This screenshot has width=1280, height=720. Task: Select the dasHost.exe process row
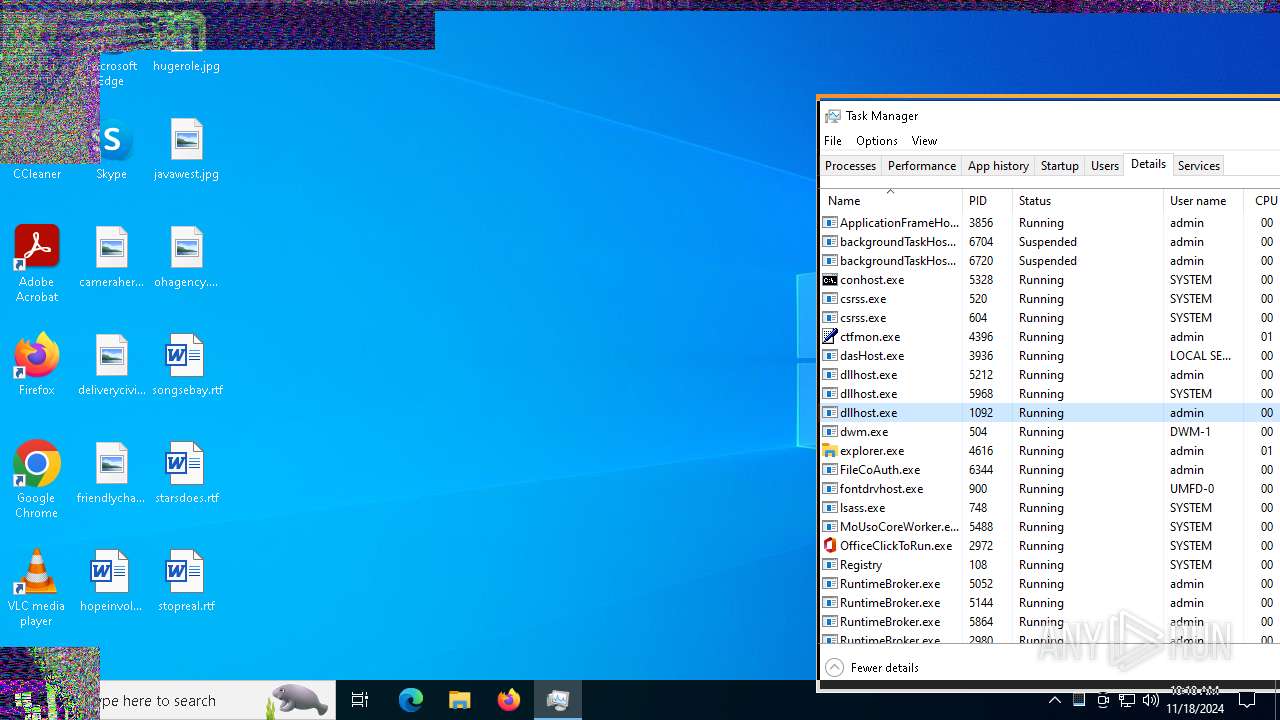tap(1050, 356)
